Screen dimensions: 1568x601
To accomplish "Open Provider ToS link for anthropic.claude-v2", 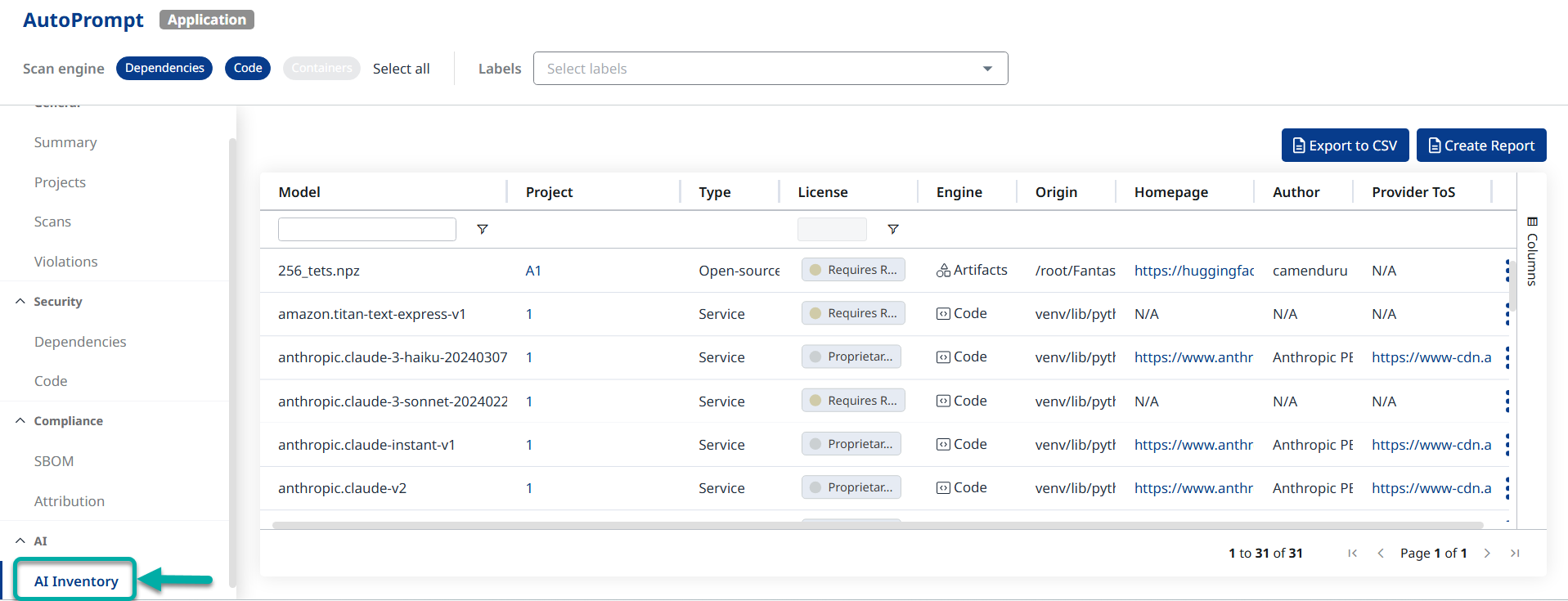I will pyautogui.click(x=1431, y=488).
